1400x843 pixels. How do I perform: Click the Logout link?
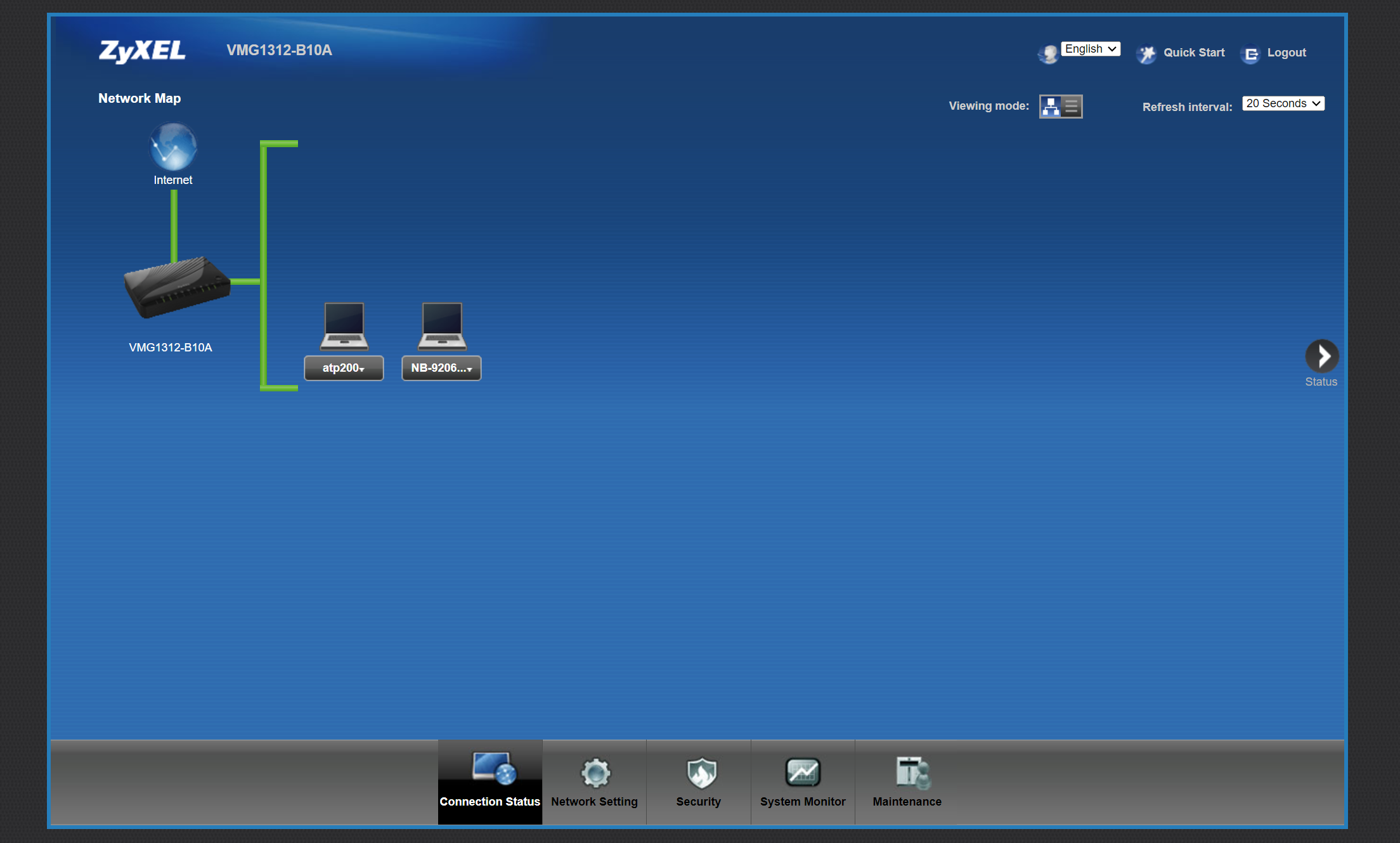[x=1287, y=53]
